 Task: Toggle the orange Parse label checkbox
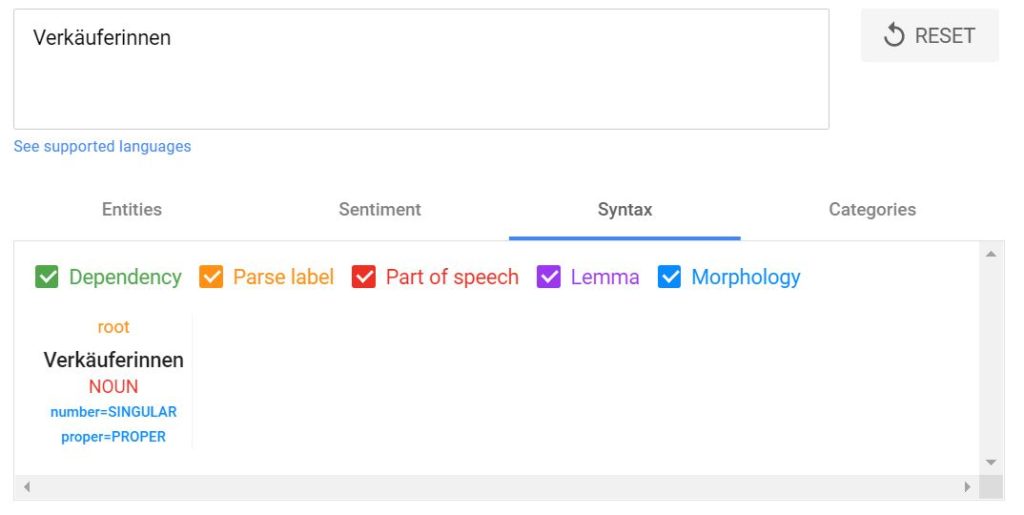point(211,277)
